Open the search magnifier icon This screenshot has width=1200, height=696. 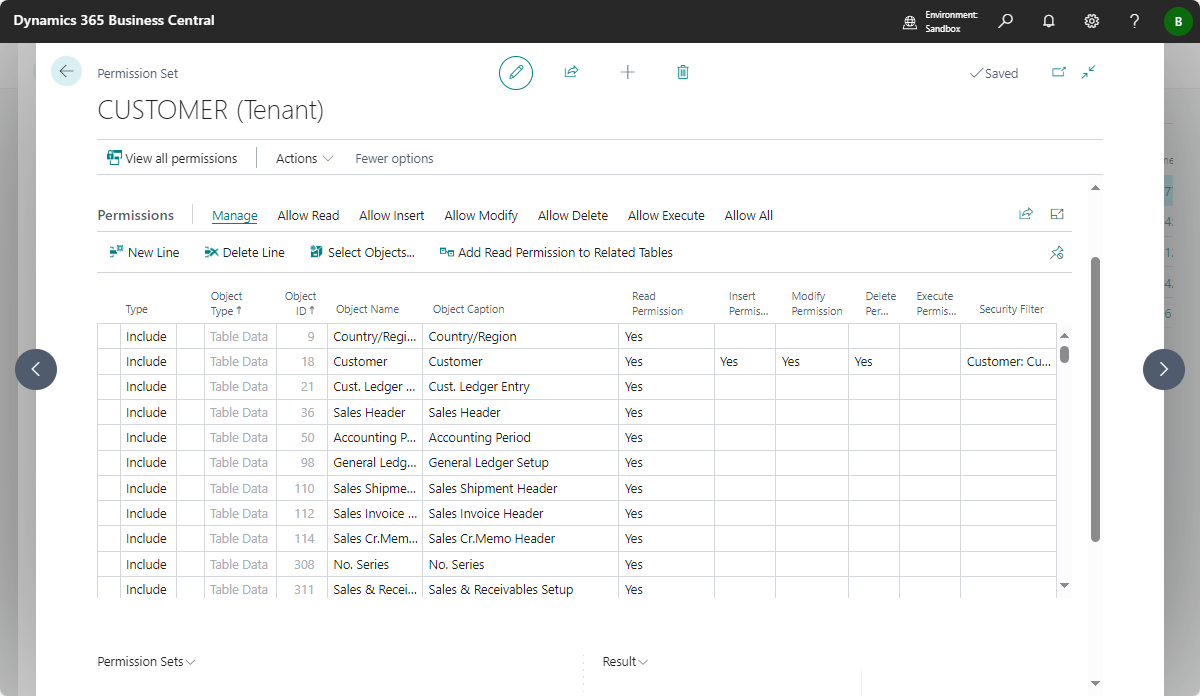click(x=1006, y=21)
